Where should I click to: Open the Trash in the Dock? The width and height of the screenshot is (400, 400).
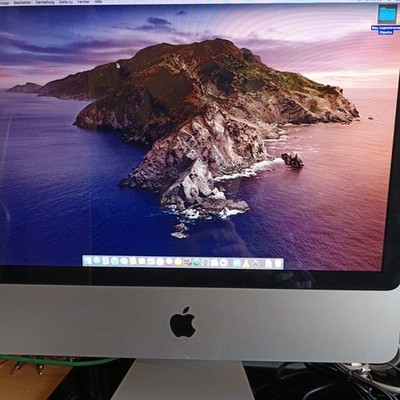pos(278,263)
